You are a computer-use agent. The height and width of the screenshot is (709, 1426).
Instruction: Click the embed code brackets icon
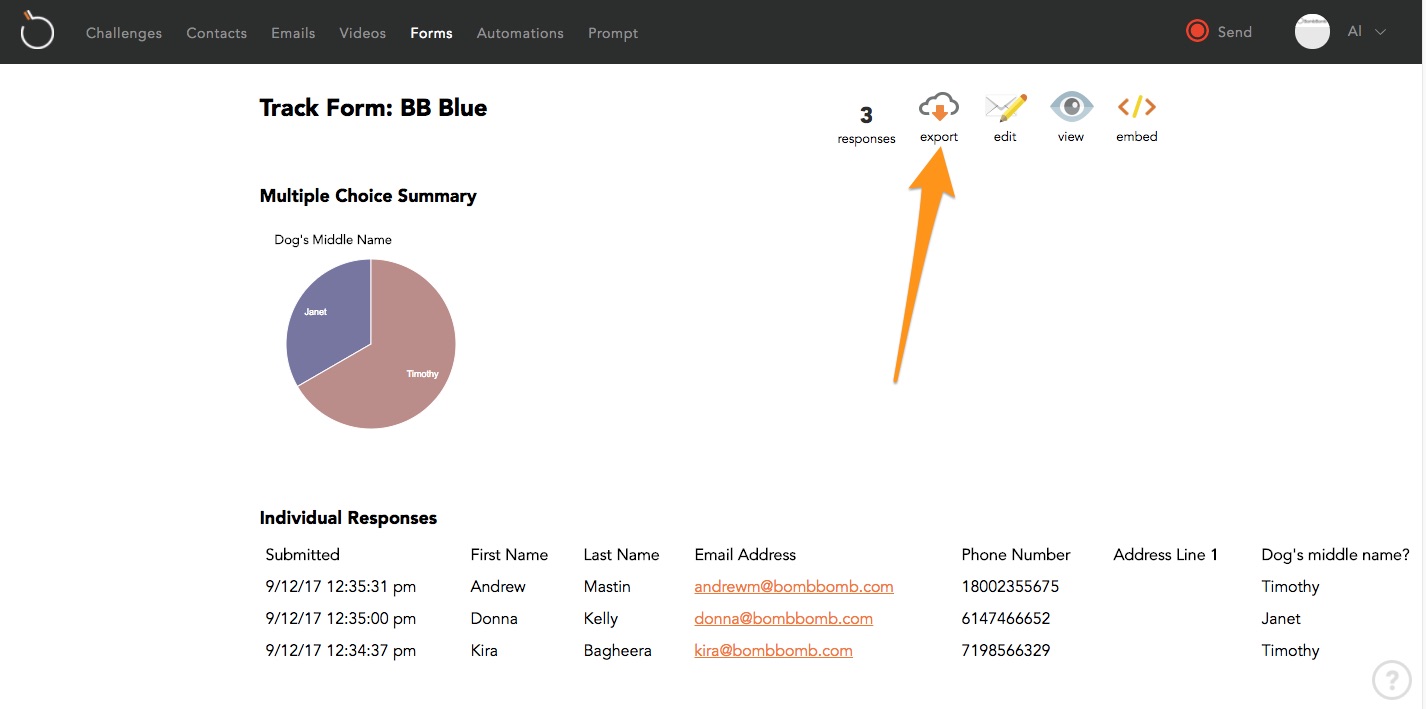[1137, 106]
